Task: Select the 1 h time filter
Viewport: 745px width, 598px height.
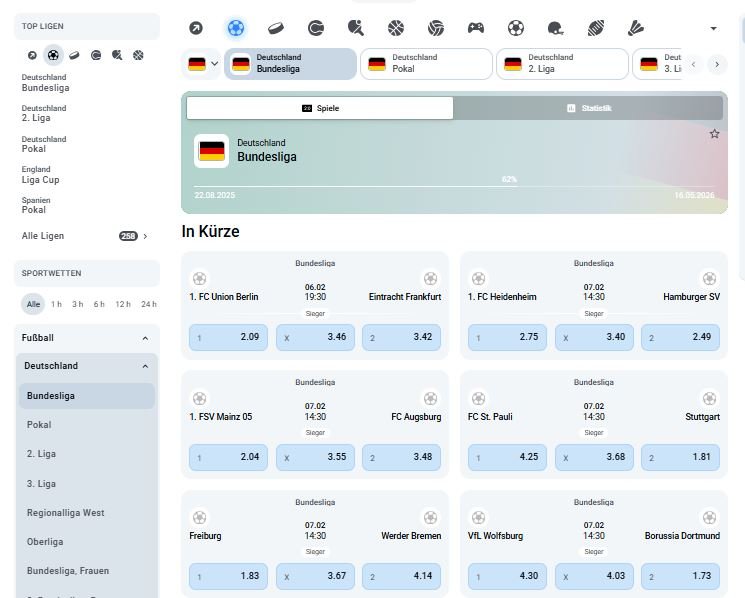Action: (x=57, y=304)
